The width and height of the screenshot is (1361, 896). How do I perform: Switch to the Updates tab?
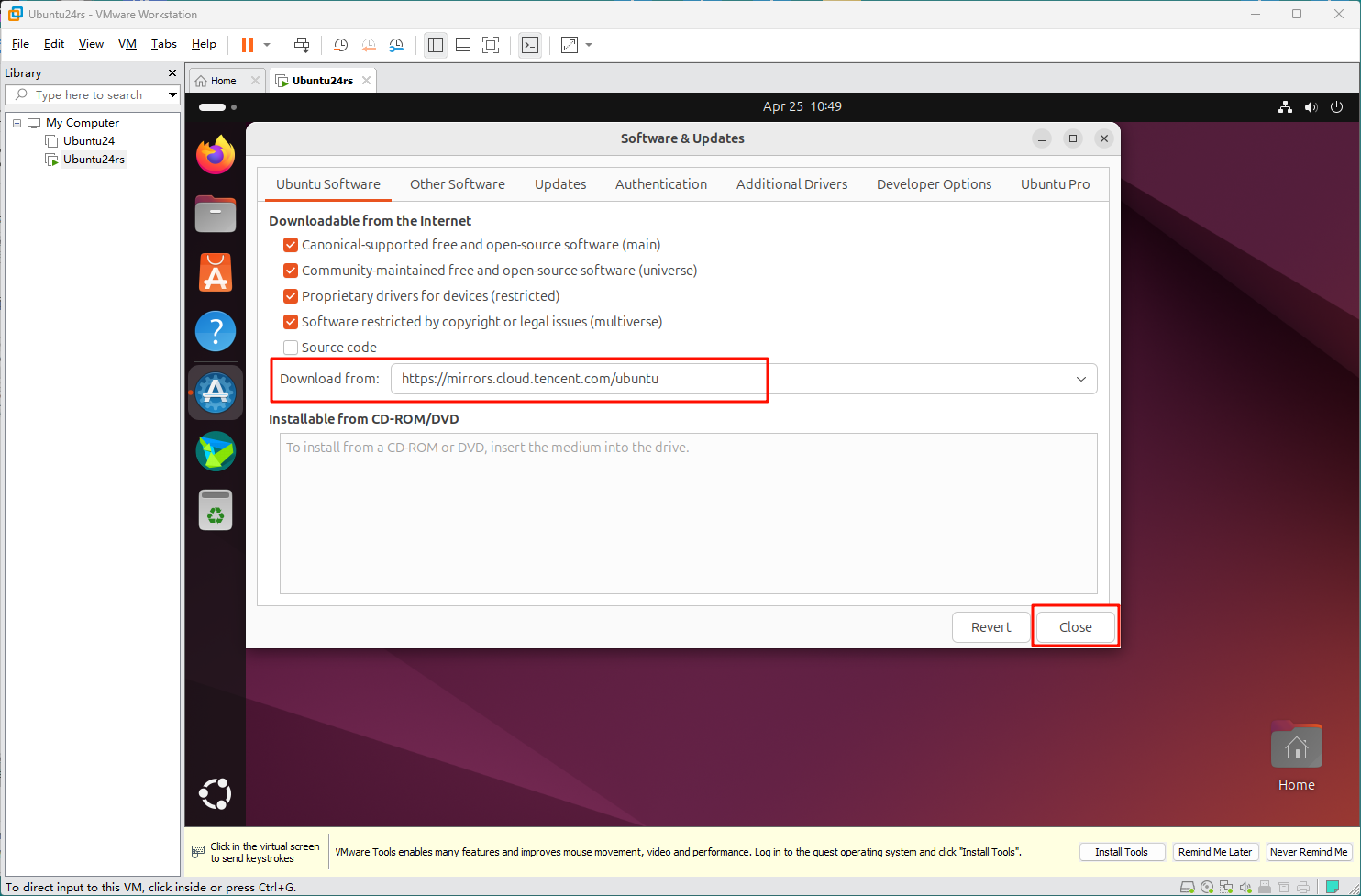pyautogui.click(x=560, y=184)
